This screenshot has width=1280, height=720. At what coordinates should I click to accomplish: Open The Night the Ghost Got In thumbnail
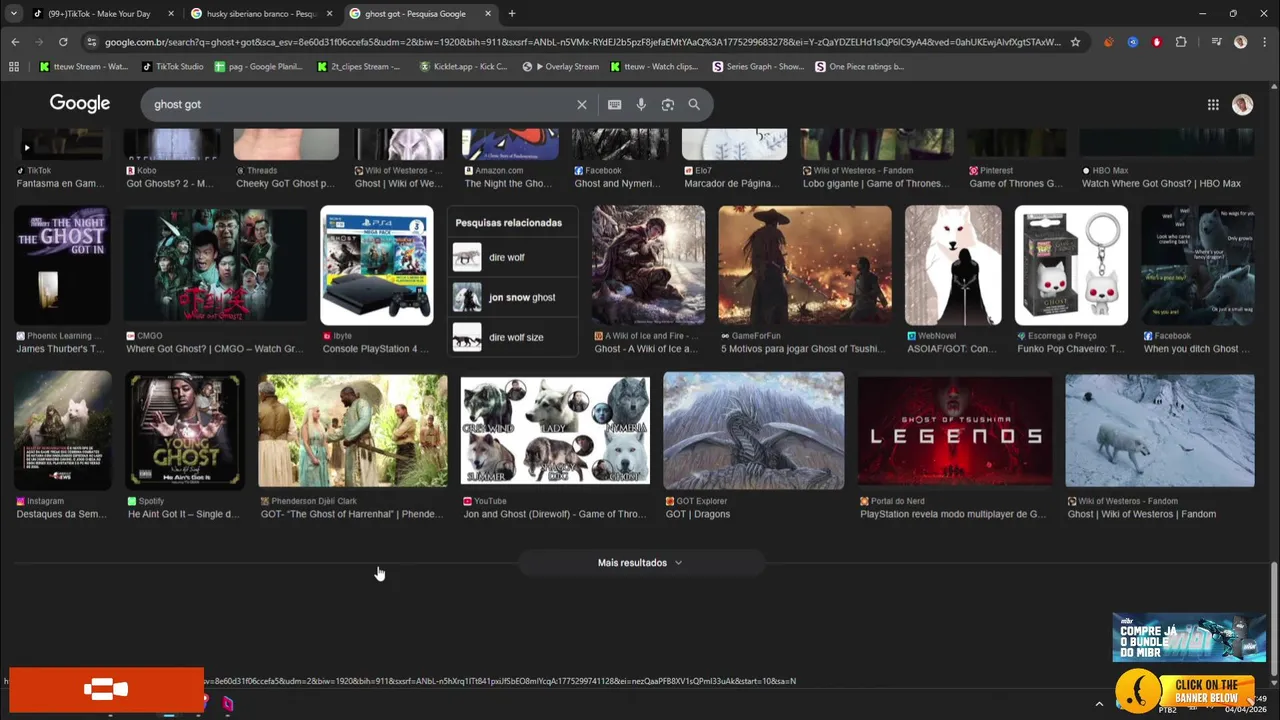[x=62, y=265]
